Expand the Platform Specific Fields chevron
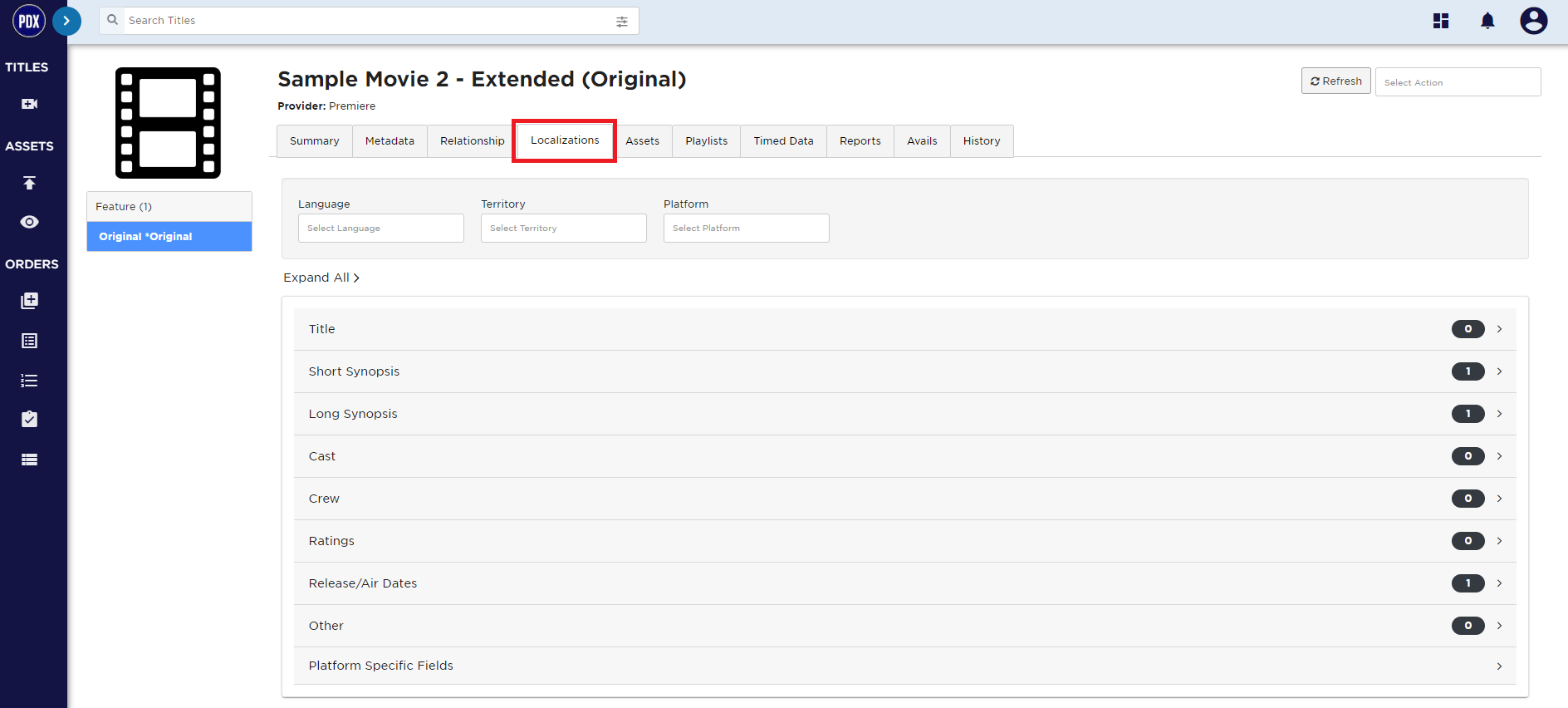This screenshot has height=708, width=1568. 1499,666
